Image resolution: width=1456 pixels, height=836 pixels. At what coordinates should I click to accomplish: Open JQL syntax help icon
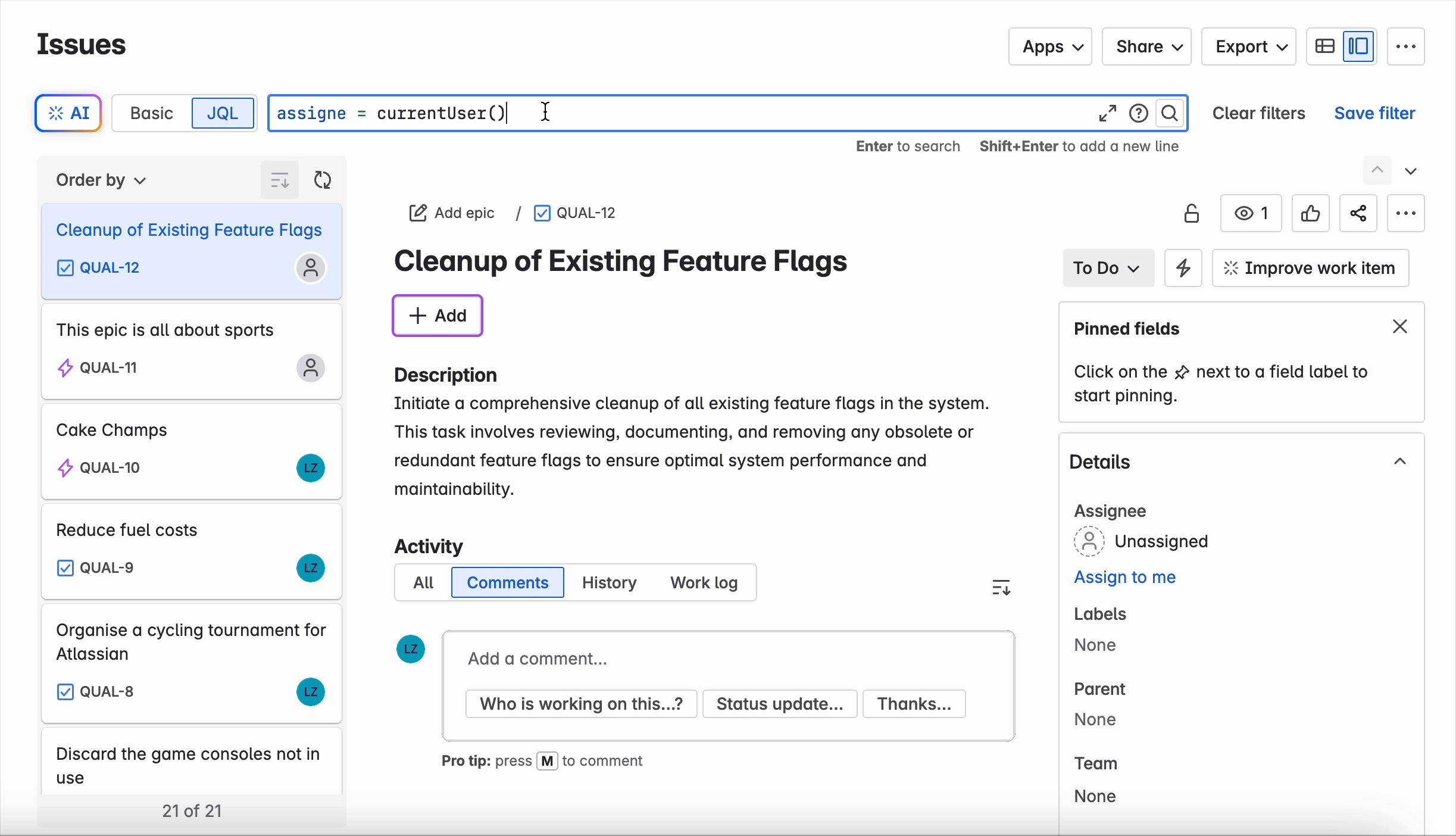(1138, 113)
